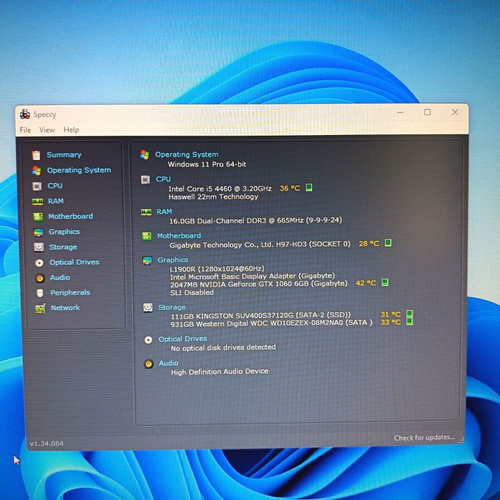Click the Check for updates link

coord(424,438)
